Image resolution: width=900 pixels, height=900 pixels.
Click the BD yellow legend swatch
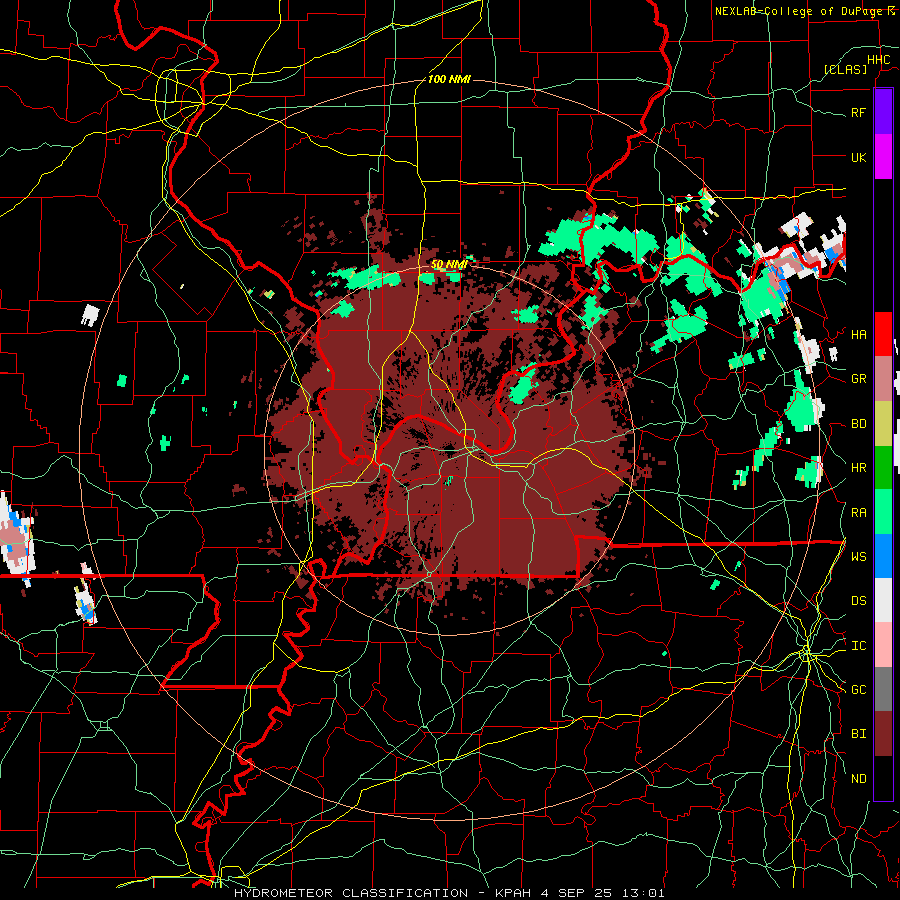[883, 423]
